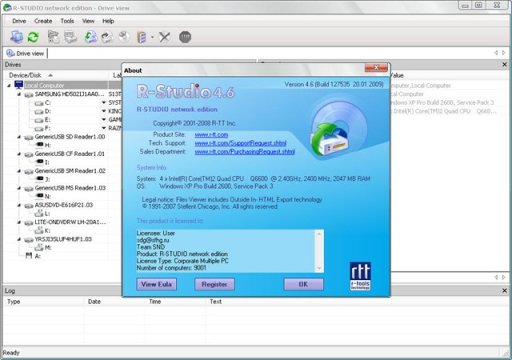Click the Open Image toolbar icon
512x360 pixels.
[91, 37]
